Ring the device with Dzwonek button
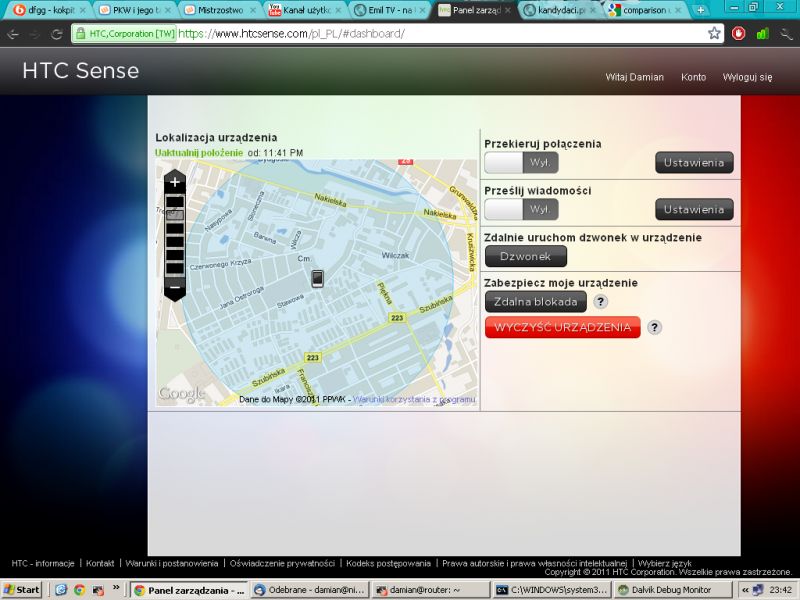Viewport: 800px width, 600px height. [526, 256]
